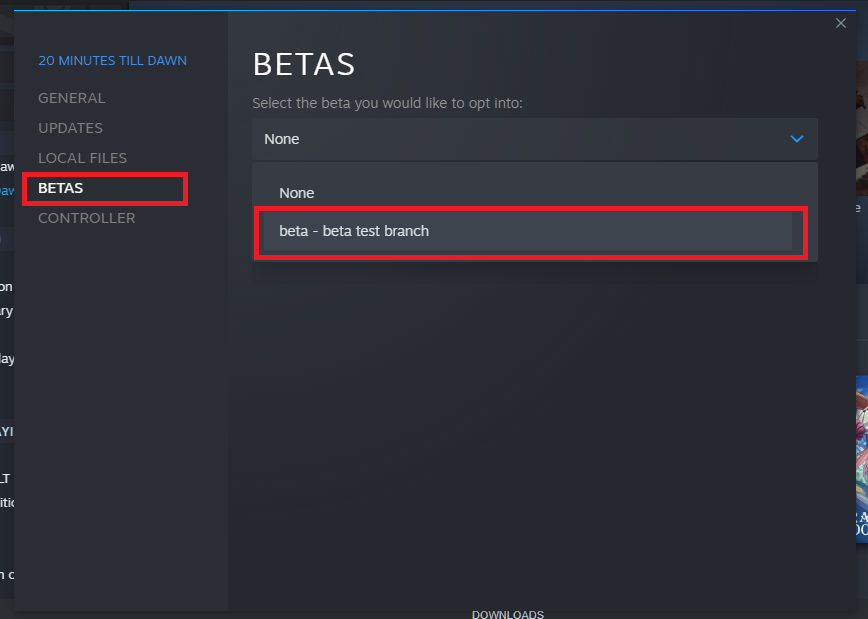This screenshot has height=619, width=868.
Task: Go to the Controller tab
Action: (86, 218)
